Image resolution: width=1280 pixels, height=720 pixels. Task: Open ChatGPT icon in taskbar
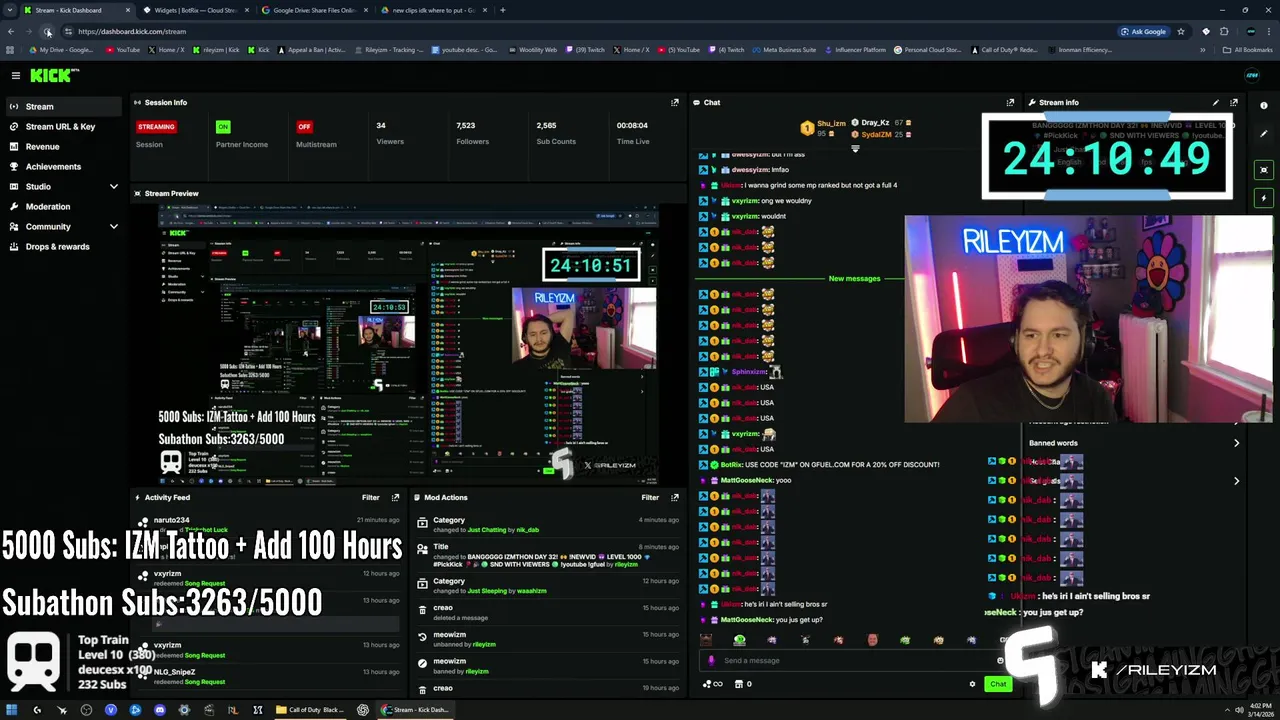pos(362,710)
